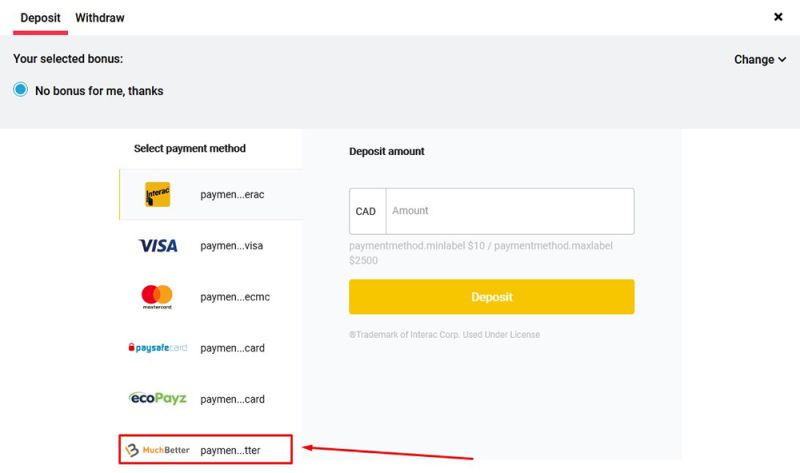The image size is (800, 473).
Task: Open the Withdraw tab
Action: (100, 18)
